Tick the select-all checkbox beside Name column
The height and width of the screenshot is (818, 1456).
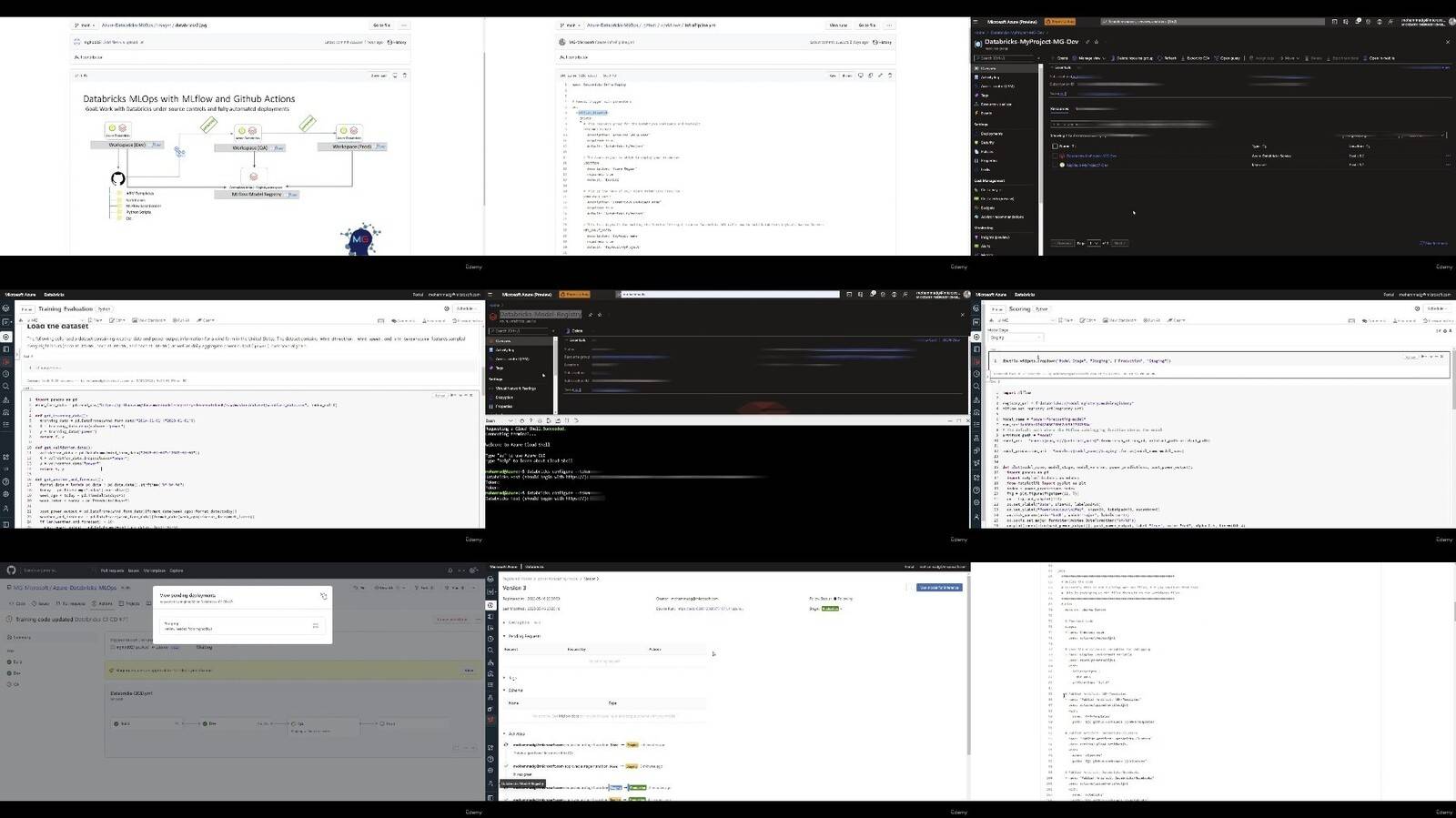coord(1055,146)
